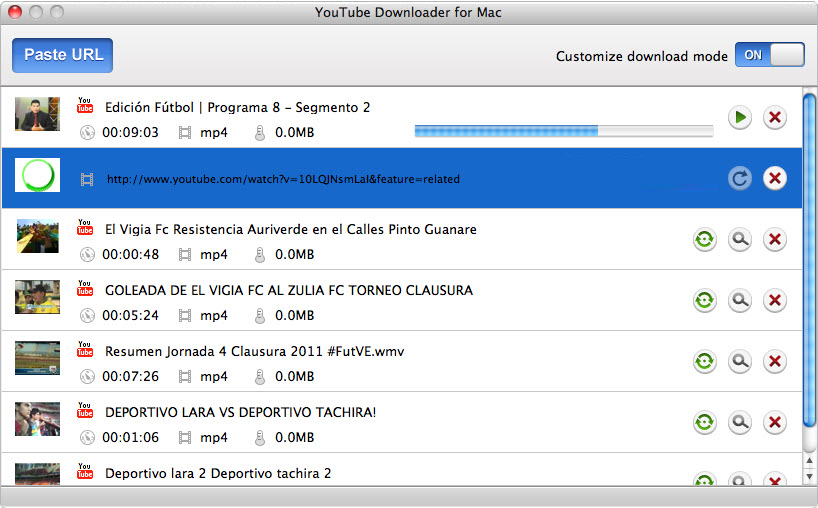
Task: Delete the selected youtube.com/watch URL entry
Action: pyautogui.click(x=775, y=178)
